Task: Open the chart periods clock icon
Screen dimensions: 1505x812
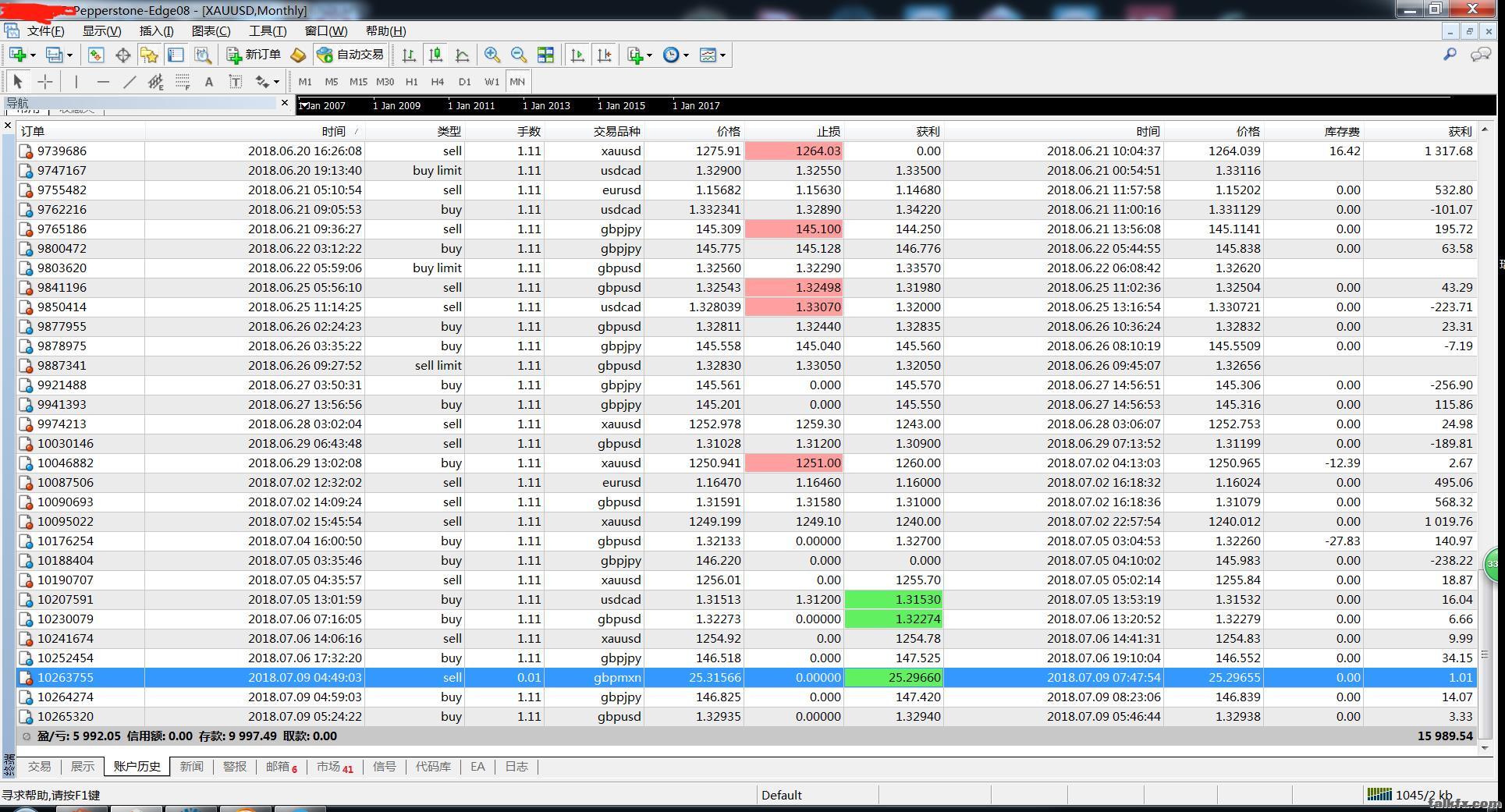Action: (671, 55)
